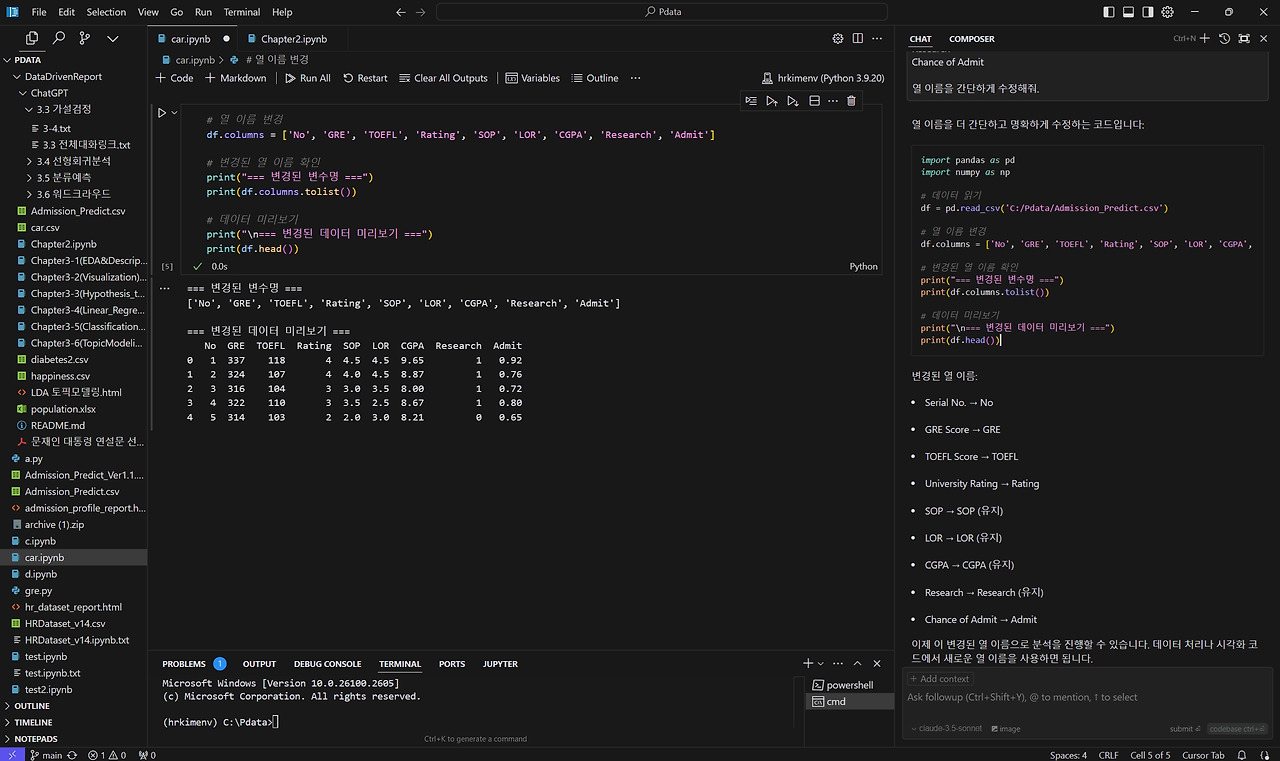This screenshot has height=761, width=1280.
Task: Run the cell with play button
Action: pos(162,113)
